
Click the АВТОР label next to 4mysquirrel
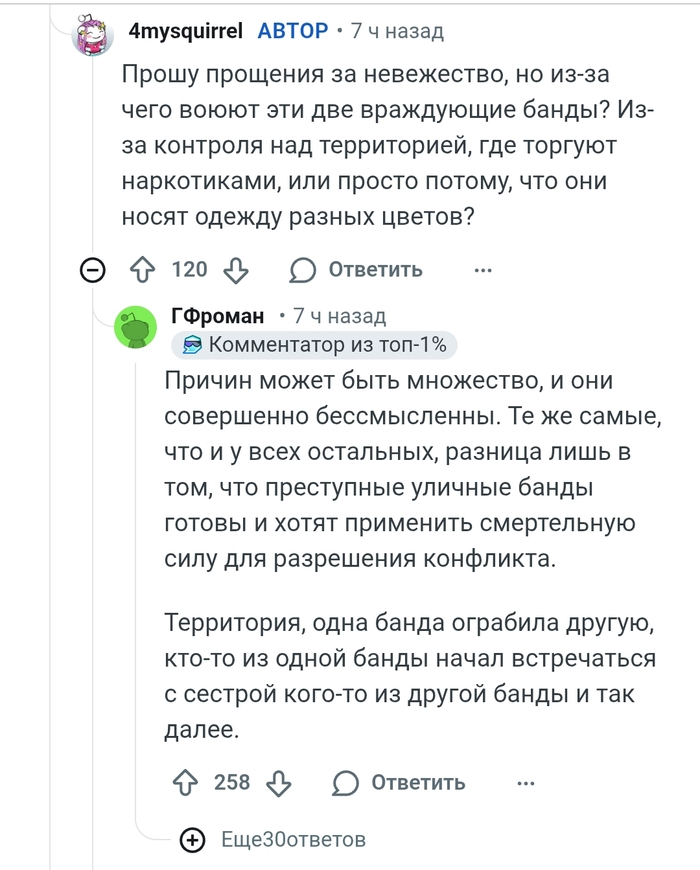coord(292,31)
